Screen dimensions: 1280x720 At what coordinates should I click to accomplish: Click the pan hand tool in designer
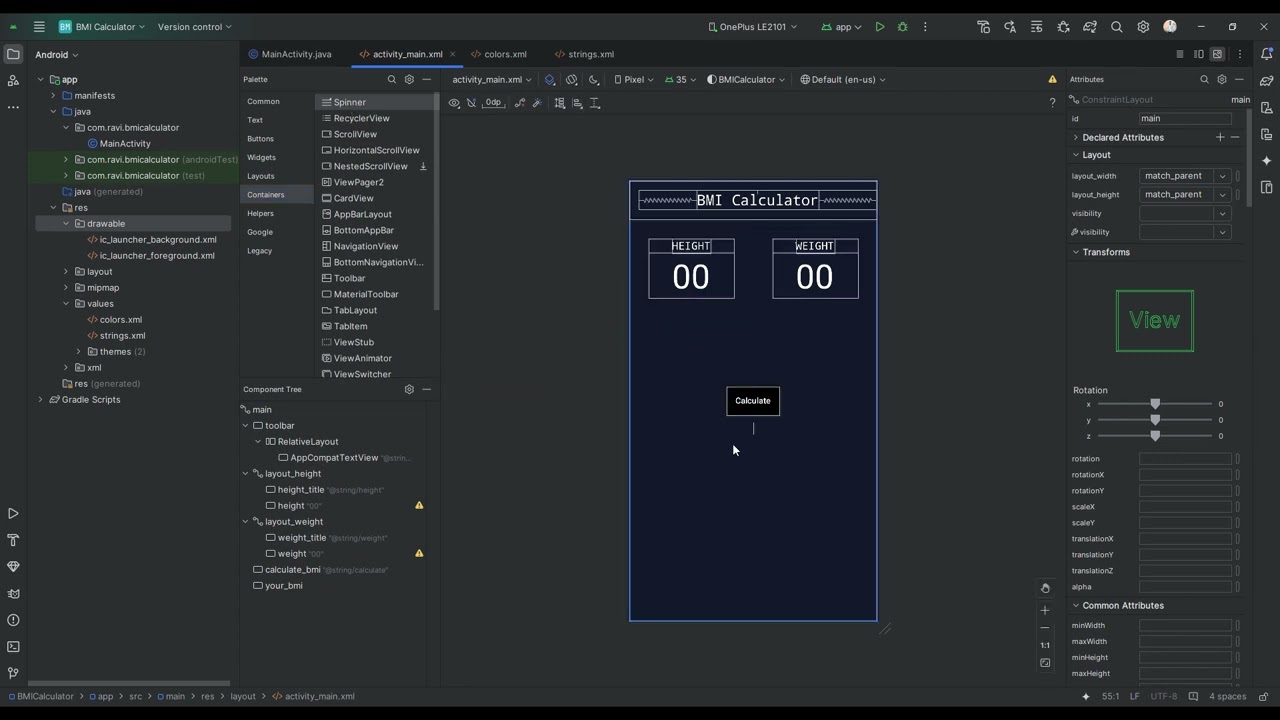(x=1045, y=589)
